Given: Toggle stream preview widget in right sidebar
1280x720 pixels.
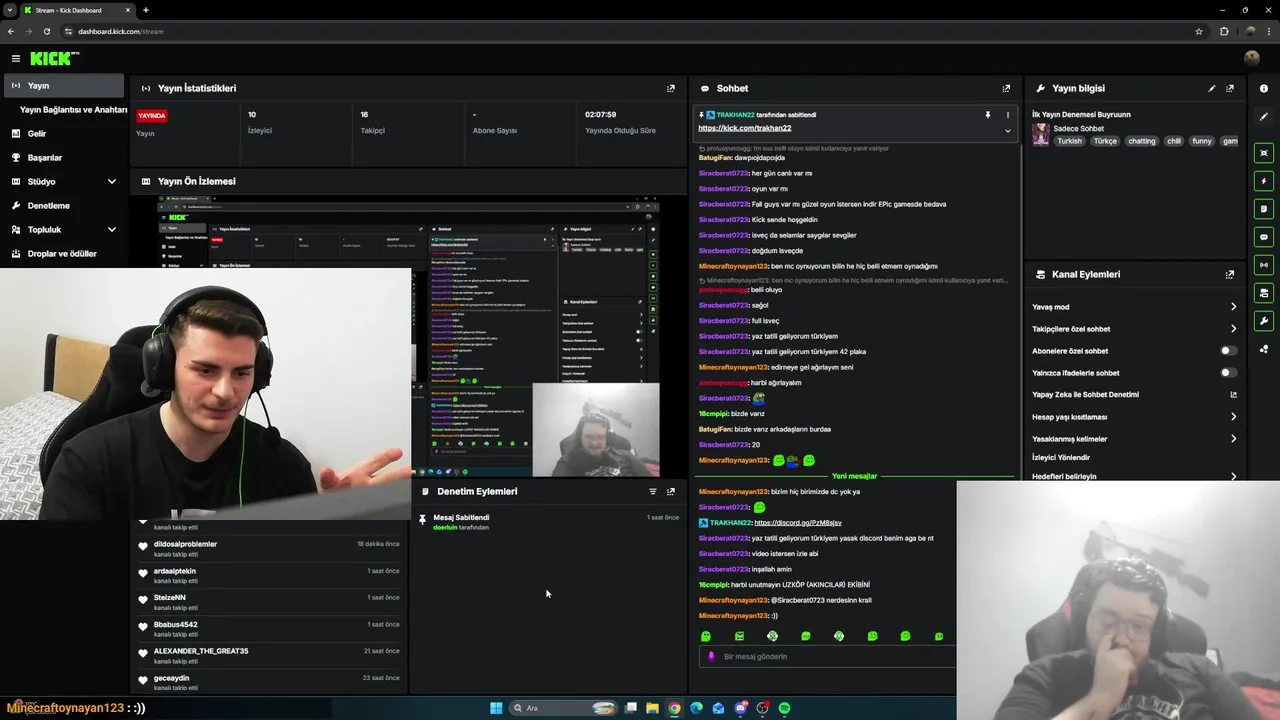Looking at the screenshot, I should click(1264, 153).
